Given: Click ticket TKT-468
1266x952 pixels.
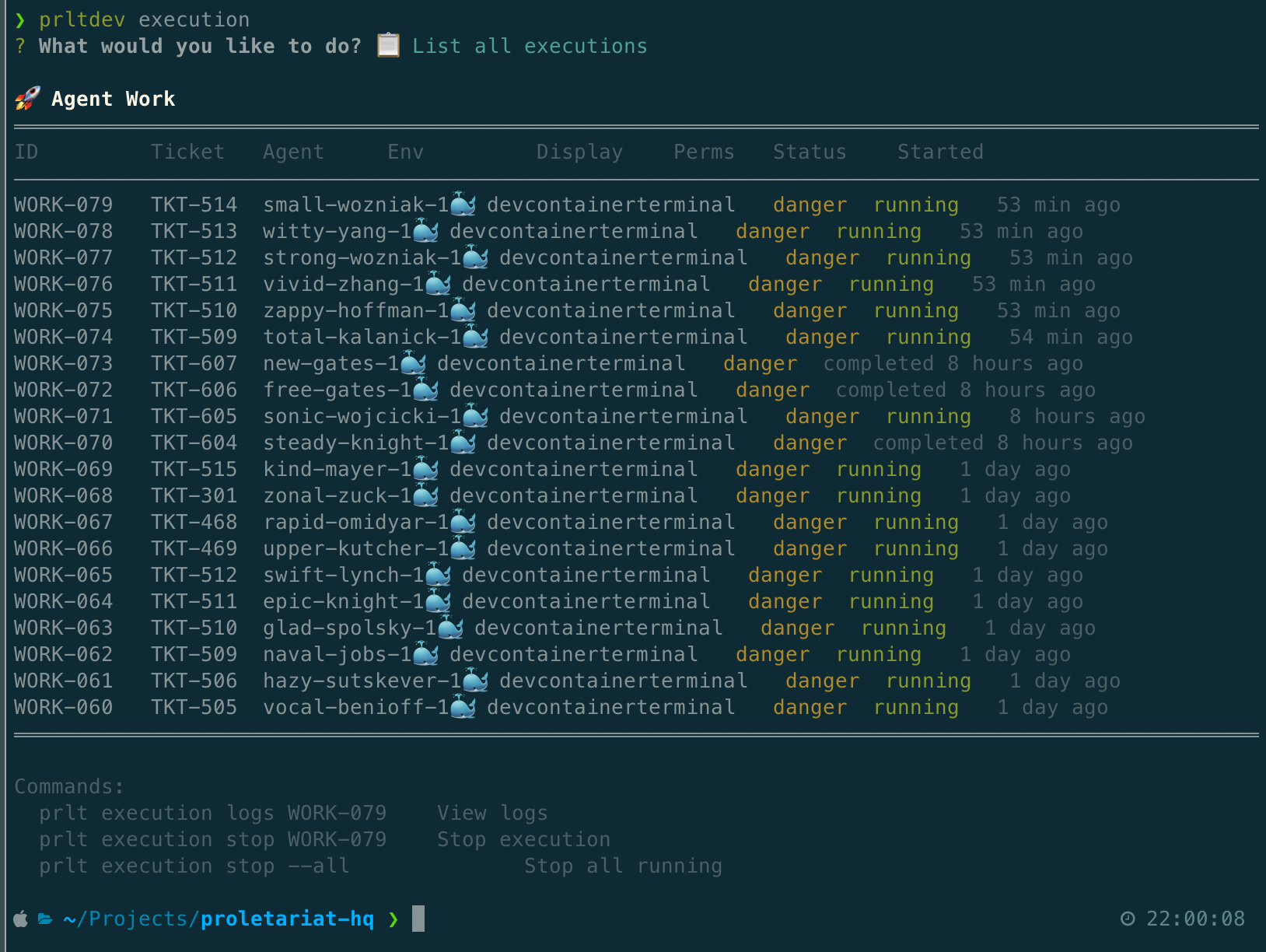Looking at the screenshot, I should (x=194, y=522).
